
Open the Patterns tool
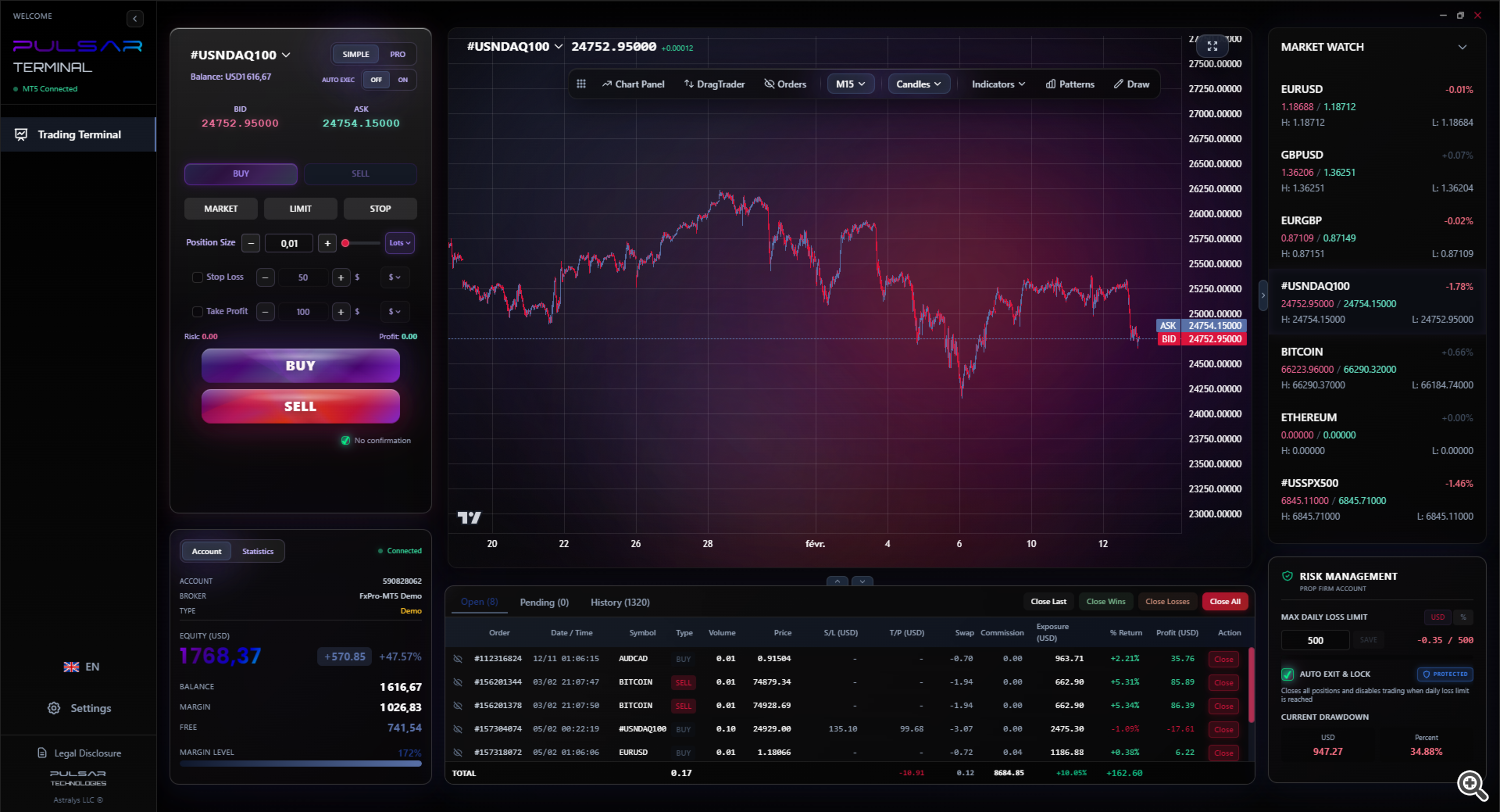pos(1070,84)
